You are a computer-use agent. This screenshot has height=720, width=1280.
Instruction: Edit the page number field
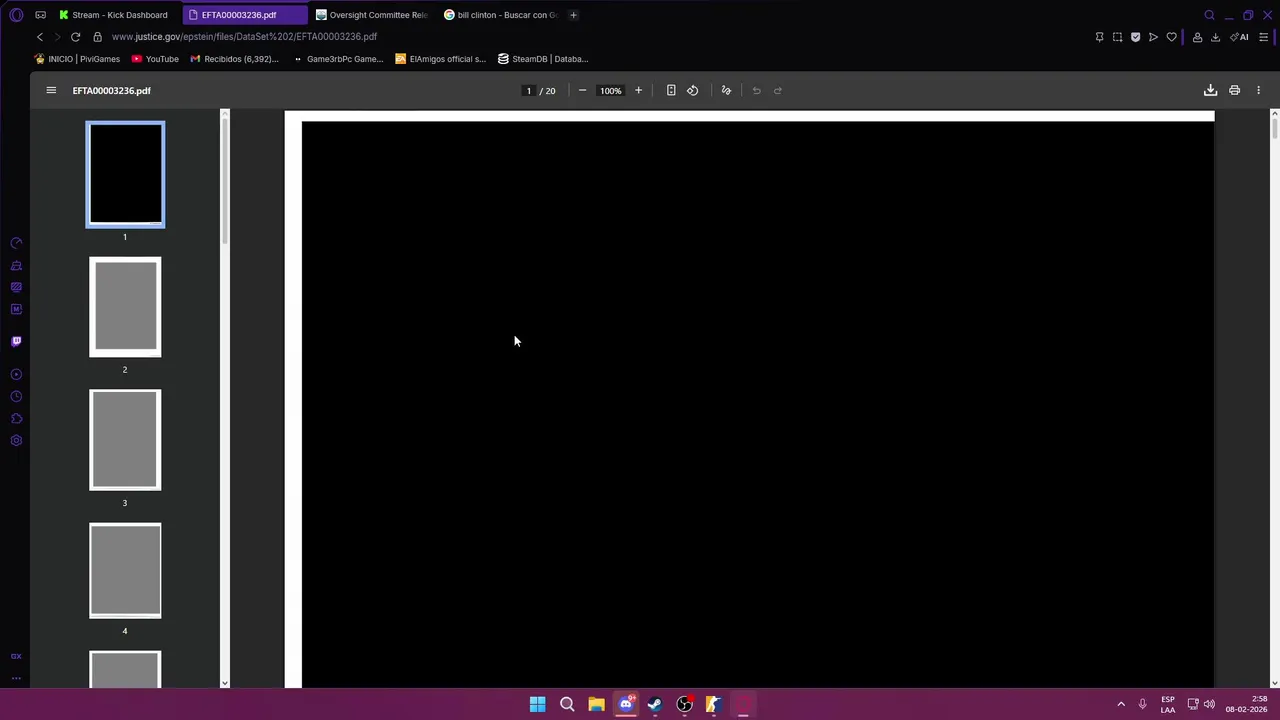529,90
